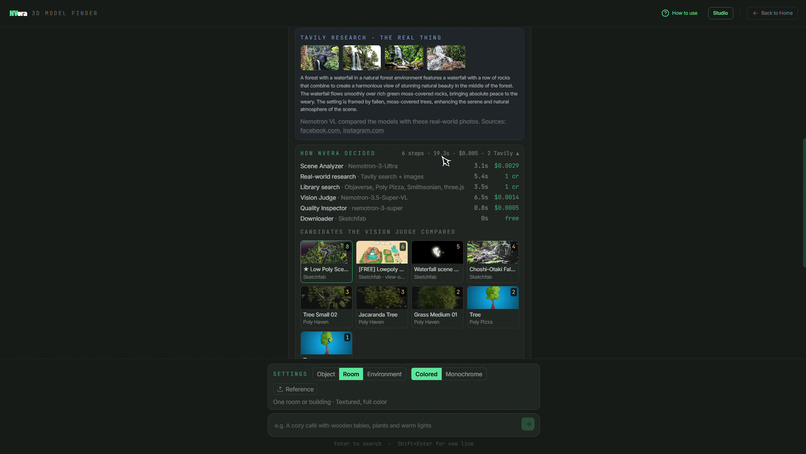Submit search with the green arrow button
The width and height of the screenshot is (806, 454).
coord(528,424)
